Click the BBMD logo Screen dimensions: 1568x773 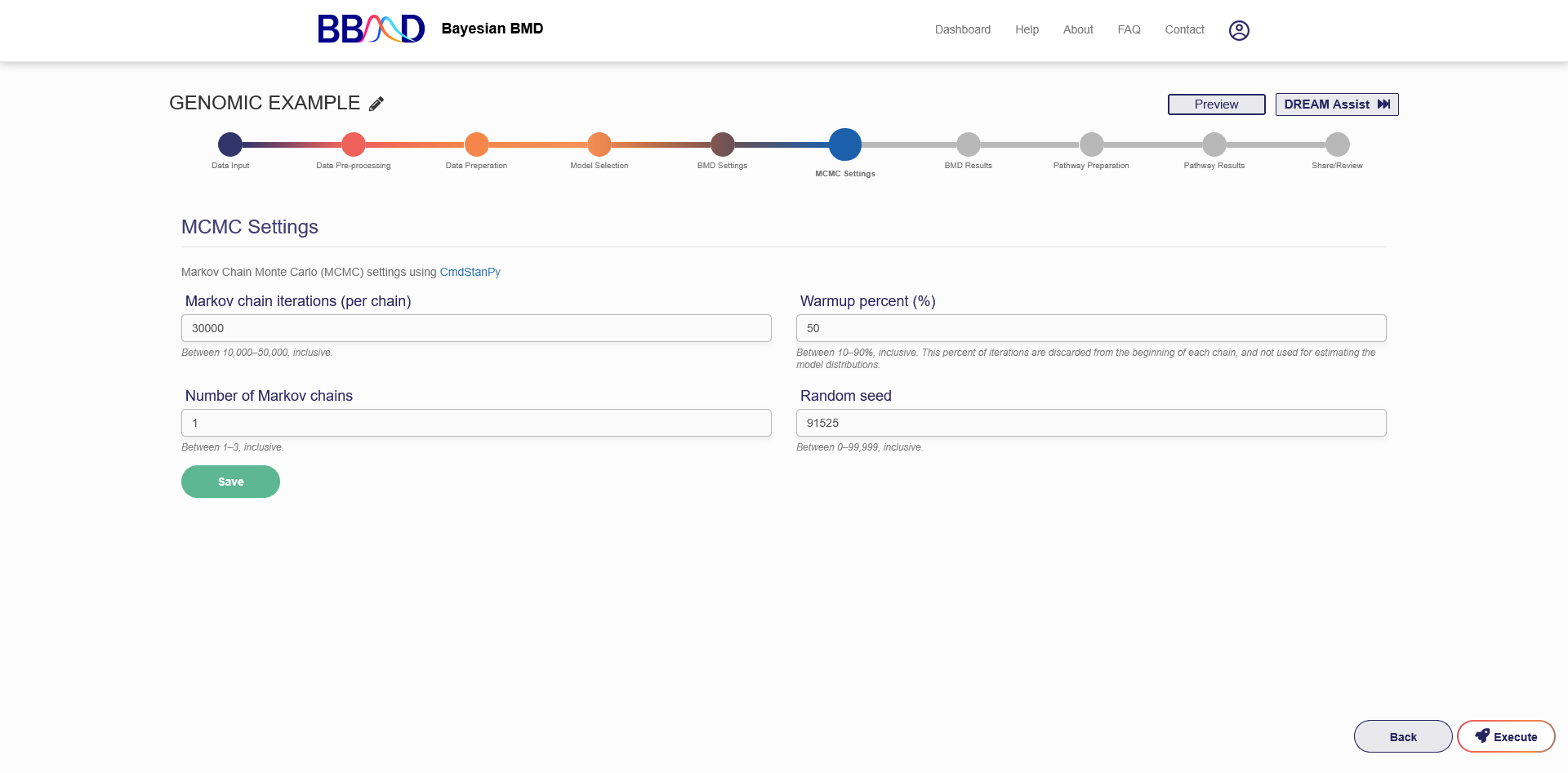point(372,29)
